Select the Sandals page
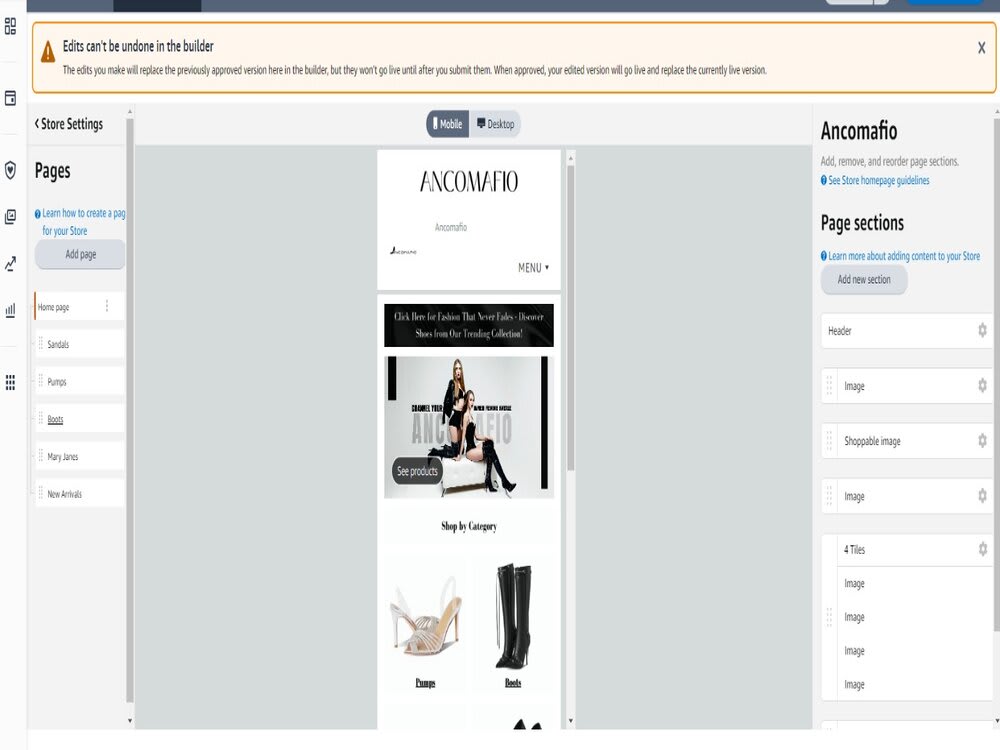 80,344
